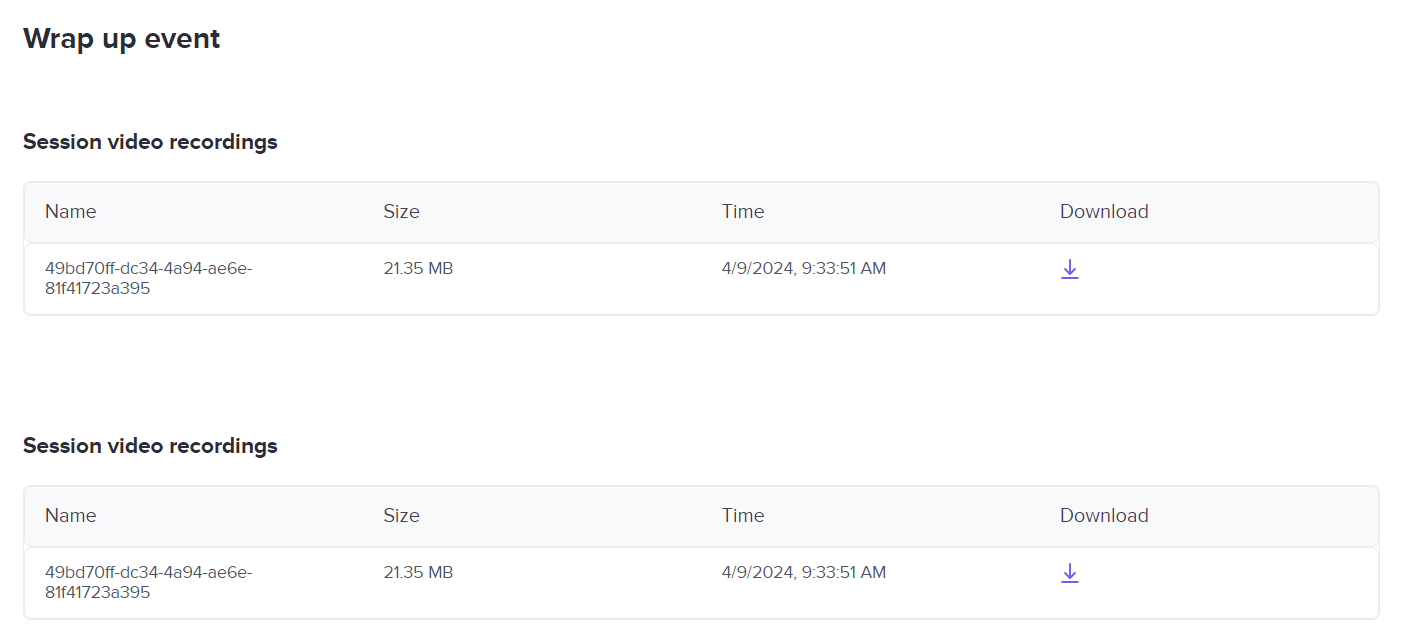Download the recording in the lower table

(1069, 573)
